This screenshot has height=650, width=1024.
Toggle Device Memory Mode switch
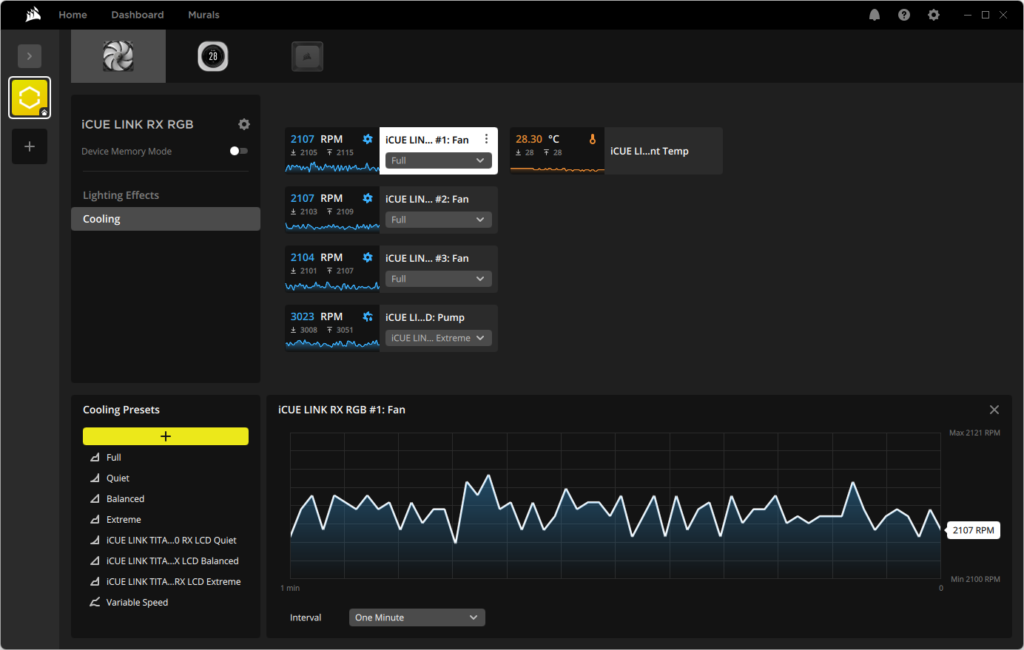[238, 151]
